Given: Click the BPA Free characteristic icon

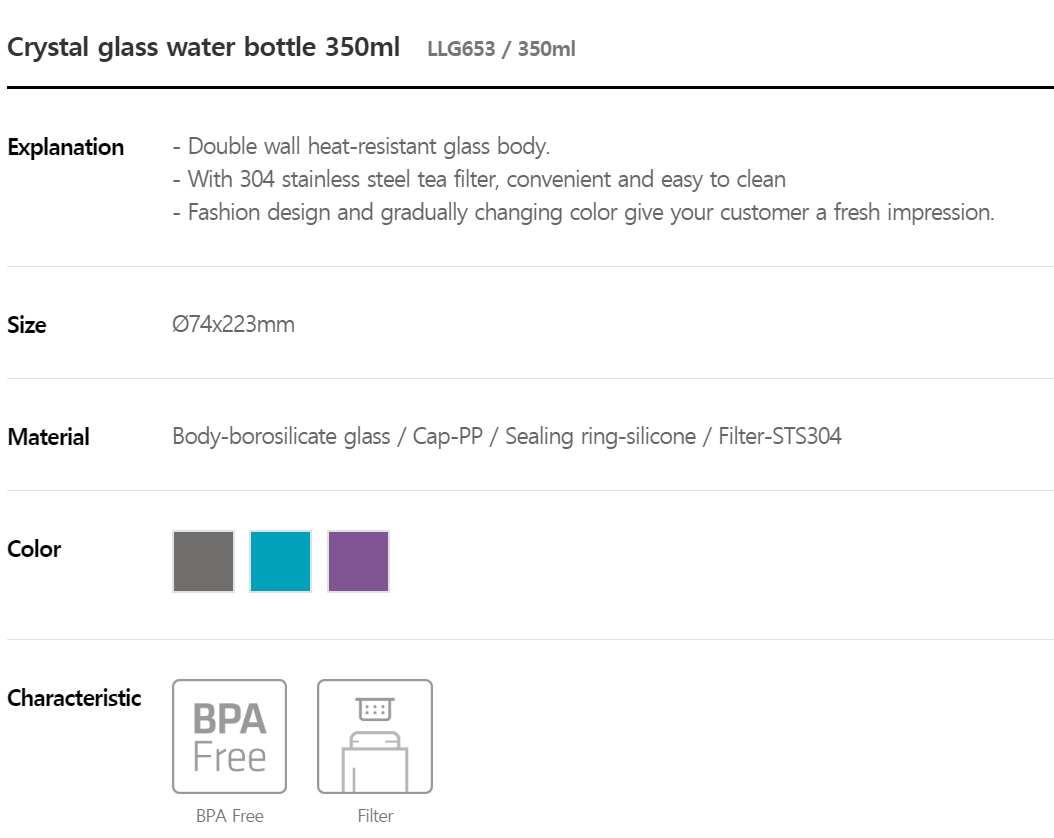Looking at the screenshot, I should (229, 737).
